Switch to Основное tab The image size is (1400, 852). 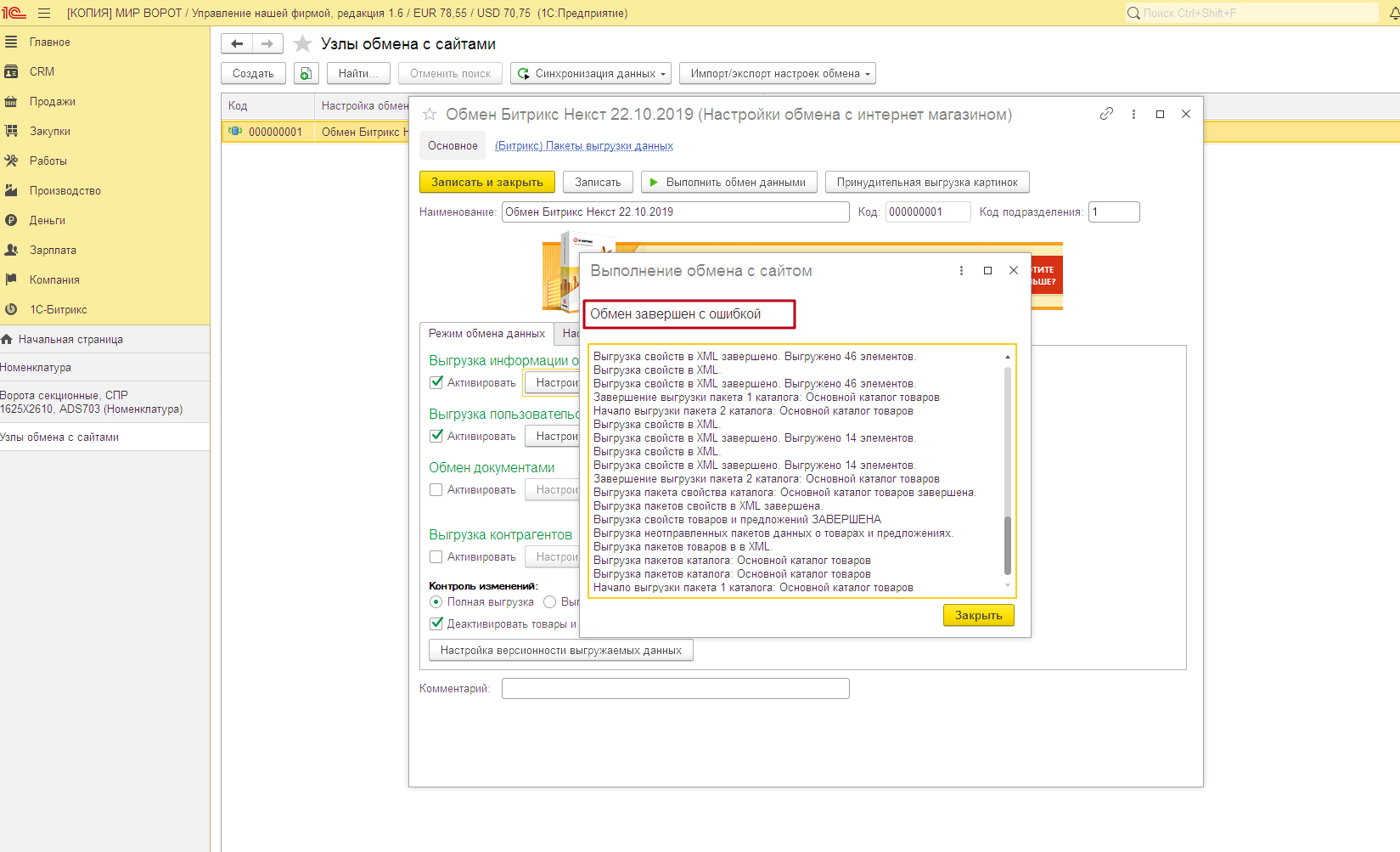453,145
